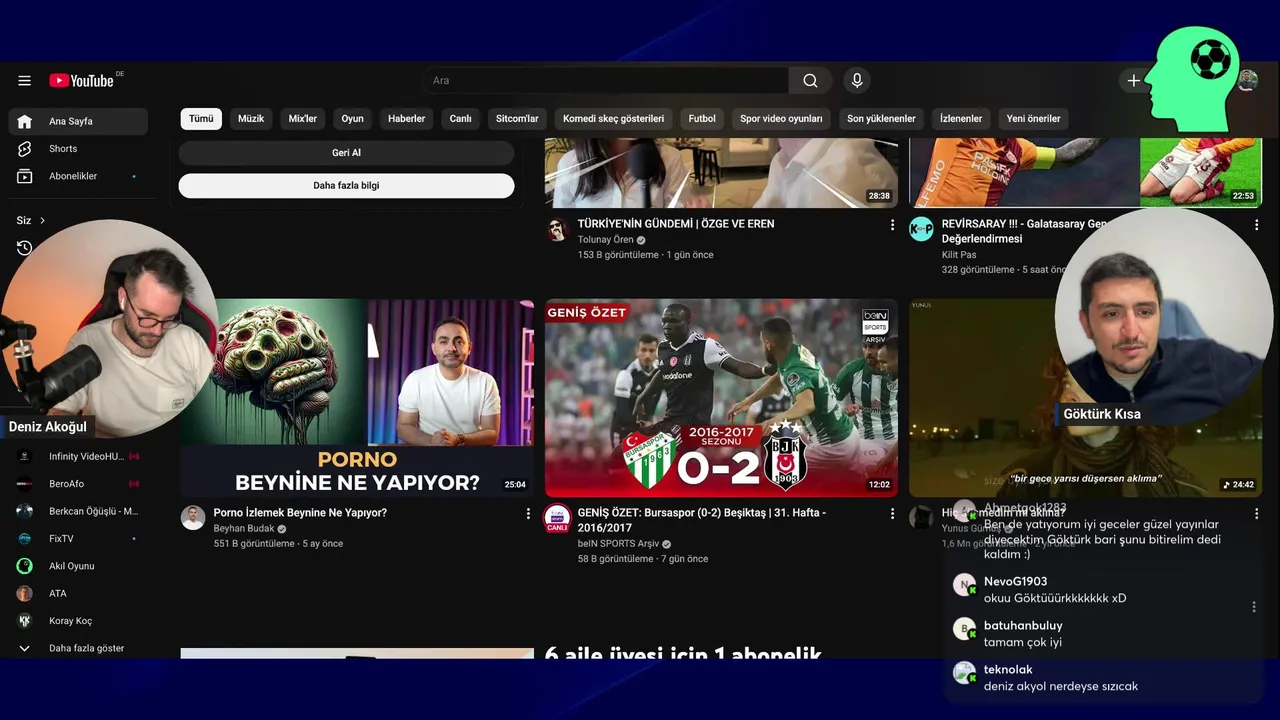
Task: Start voice search with microphone icon
Action: tap(855, 81)
